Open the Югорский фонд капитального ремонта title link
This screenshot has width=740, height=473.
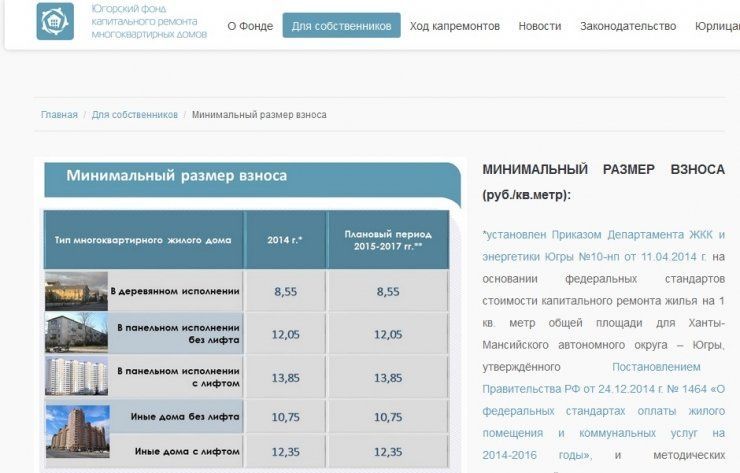149,22
